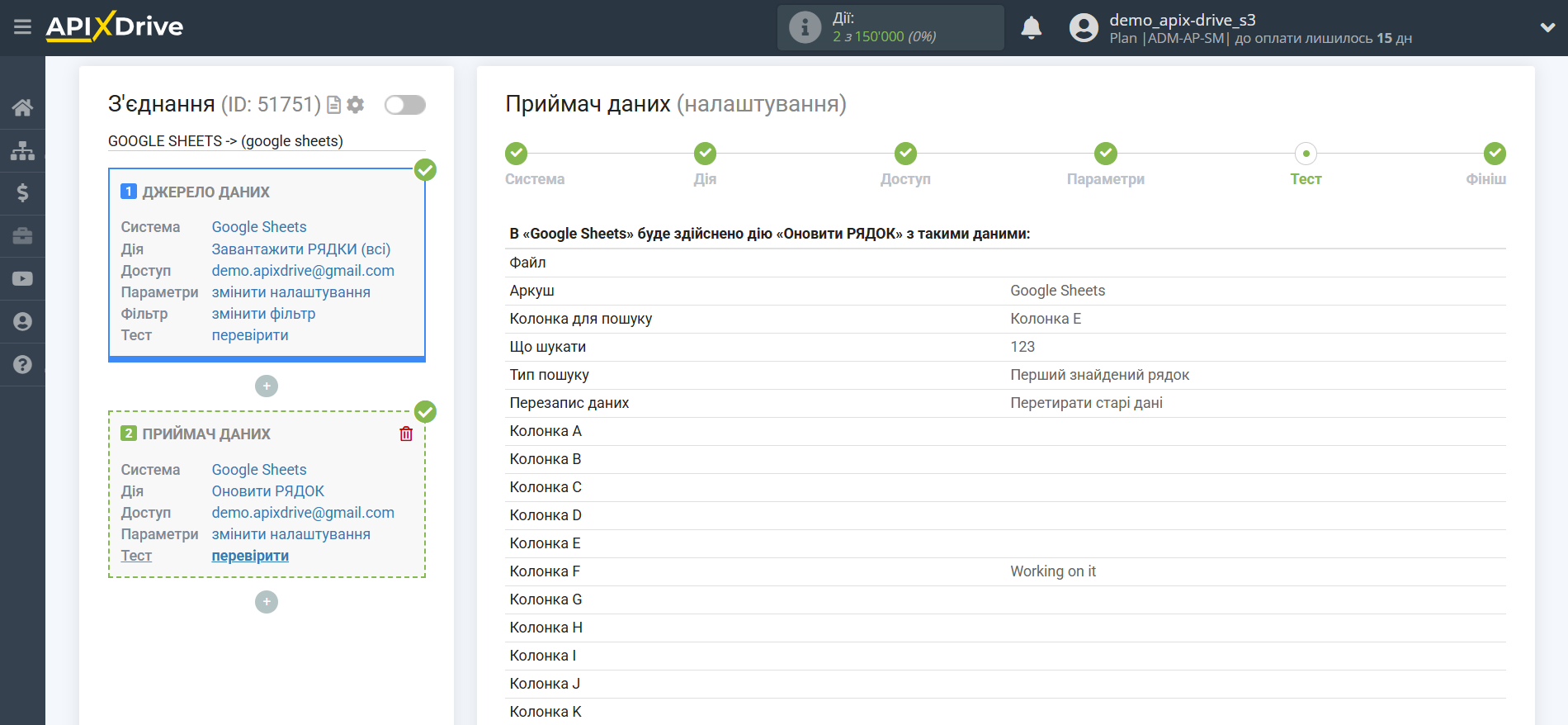Open Завантажити РЯДКИ (всі) action link
Image resolution: width=1568 pixels, height=725 pixels.
pyautogui.click(x=301, y=249)
